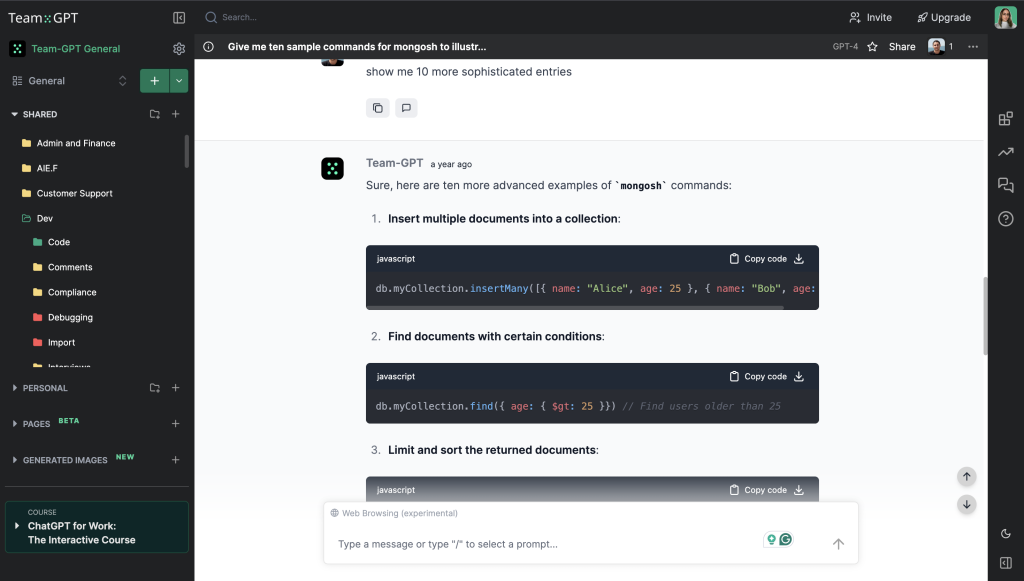Download the find query code snippet
The height and width of the screenshot is (581, 1024).
[x=799, y=377]
